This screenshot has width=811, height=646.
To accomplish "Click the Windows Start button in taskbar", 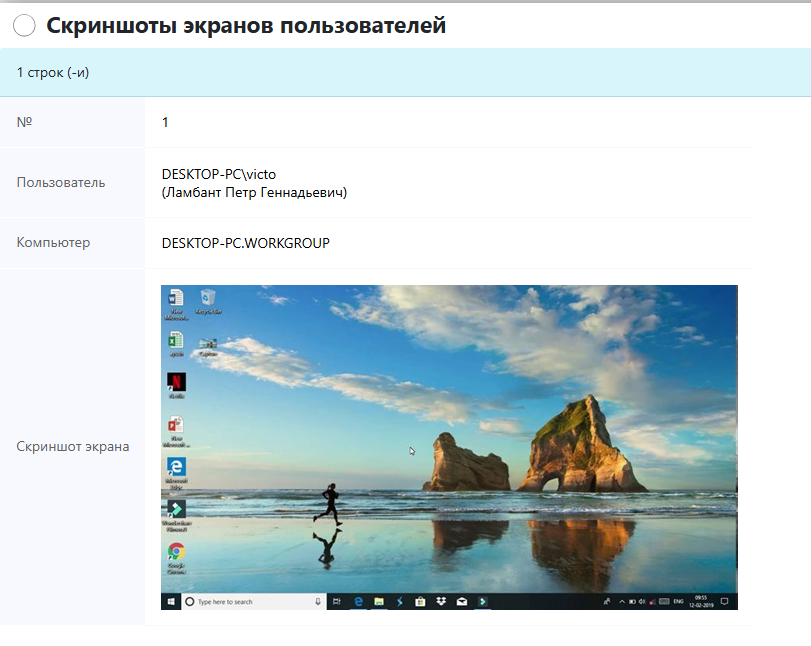I will (171, 602).
